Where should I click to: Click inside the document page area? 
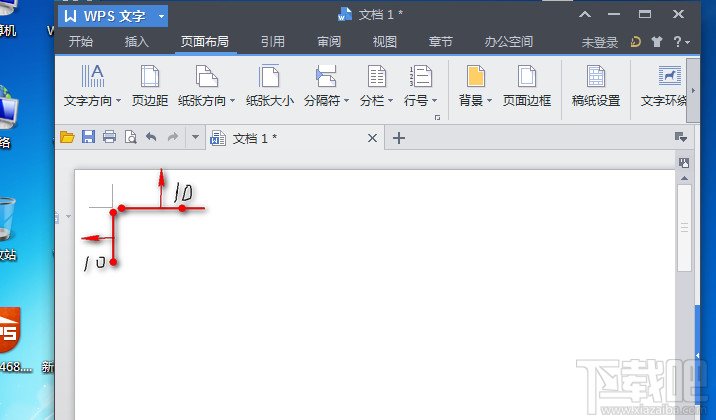(374, 294)
